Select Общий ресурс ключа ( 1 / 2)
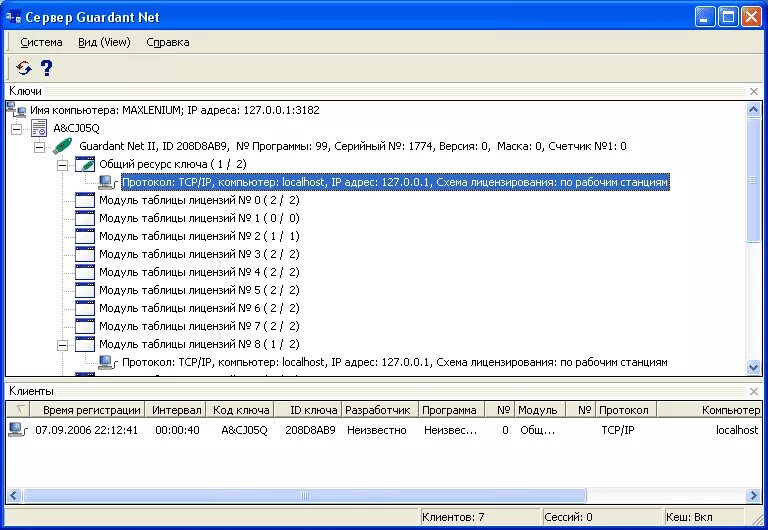 pyautogui.click(x=172, y=164)
